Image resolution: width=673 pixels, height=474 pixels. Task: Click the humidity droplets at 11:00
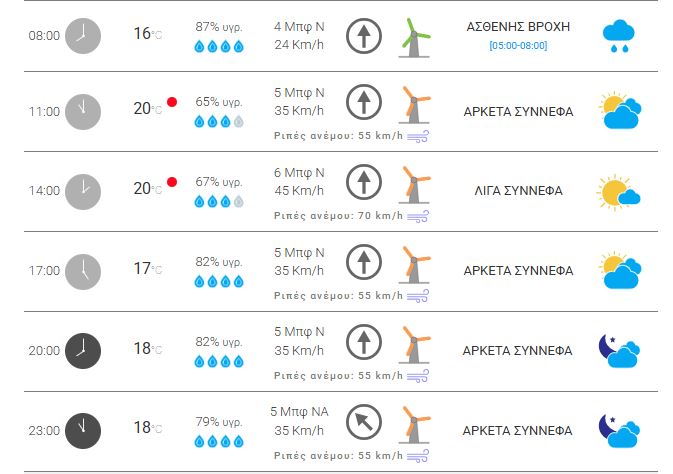click(218, 121)
